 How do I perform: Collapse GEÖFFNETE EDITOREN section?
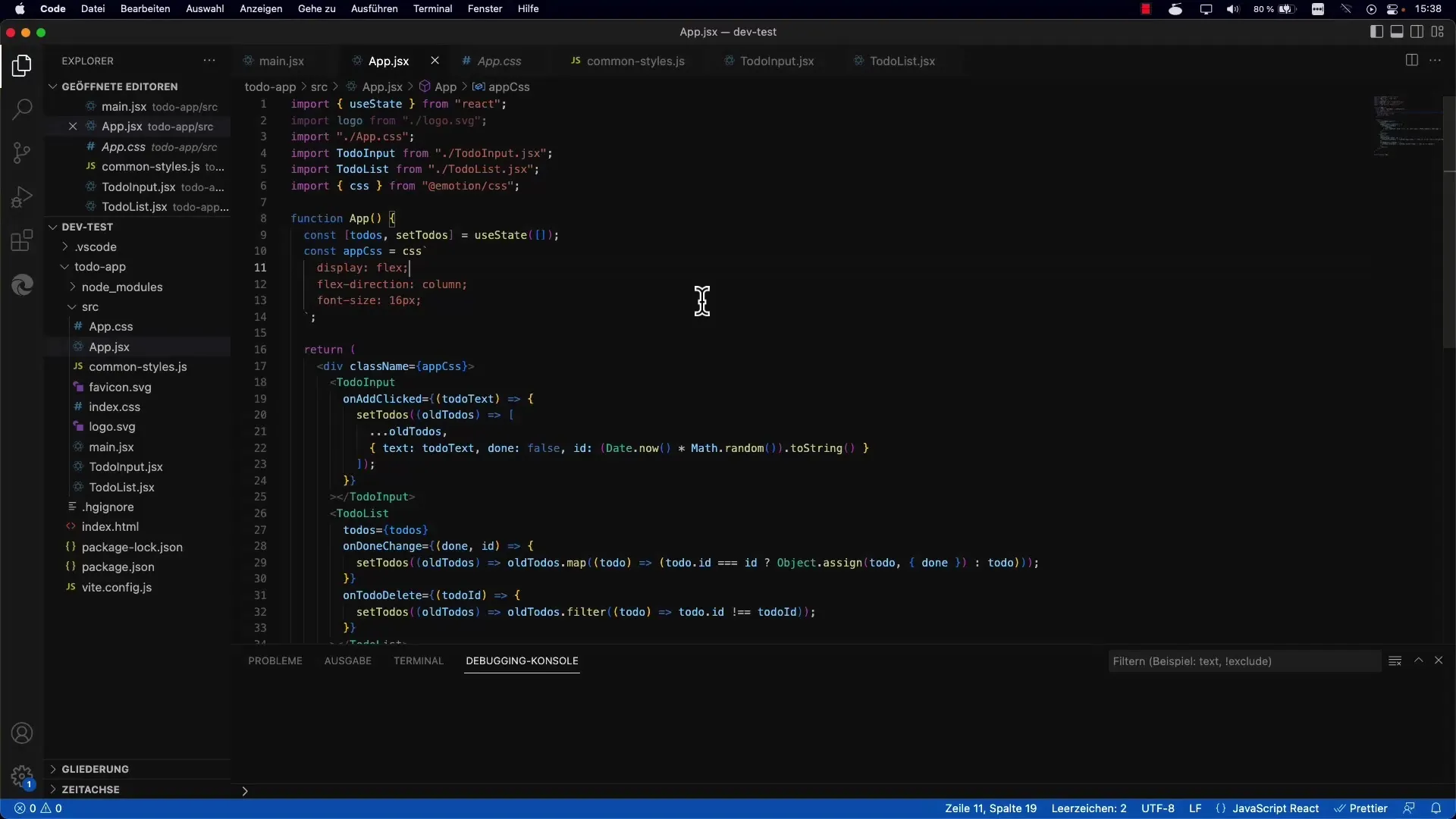point(120,86)
